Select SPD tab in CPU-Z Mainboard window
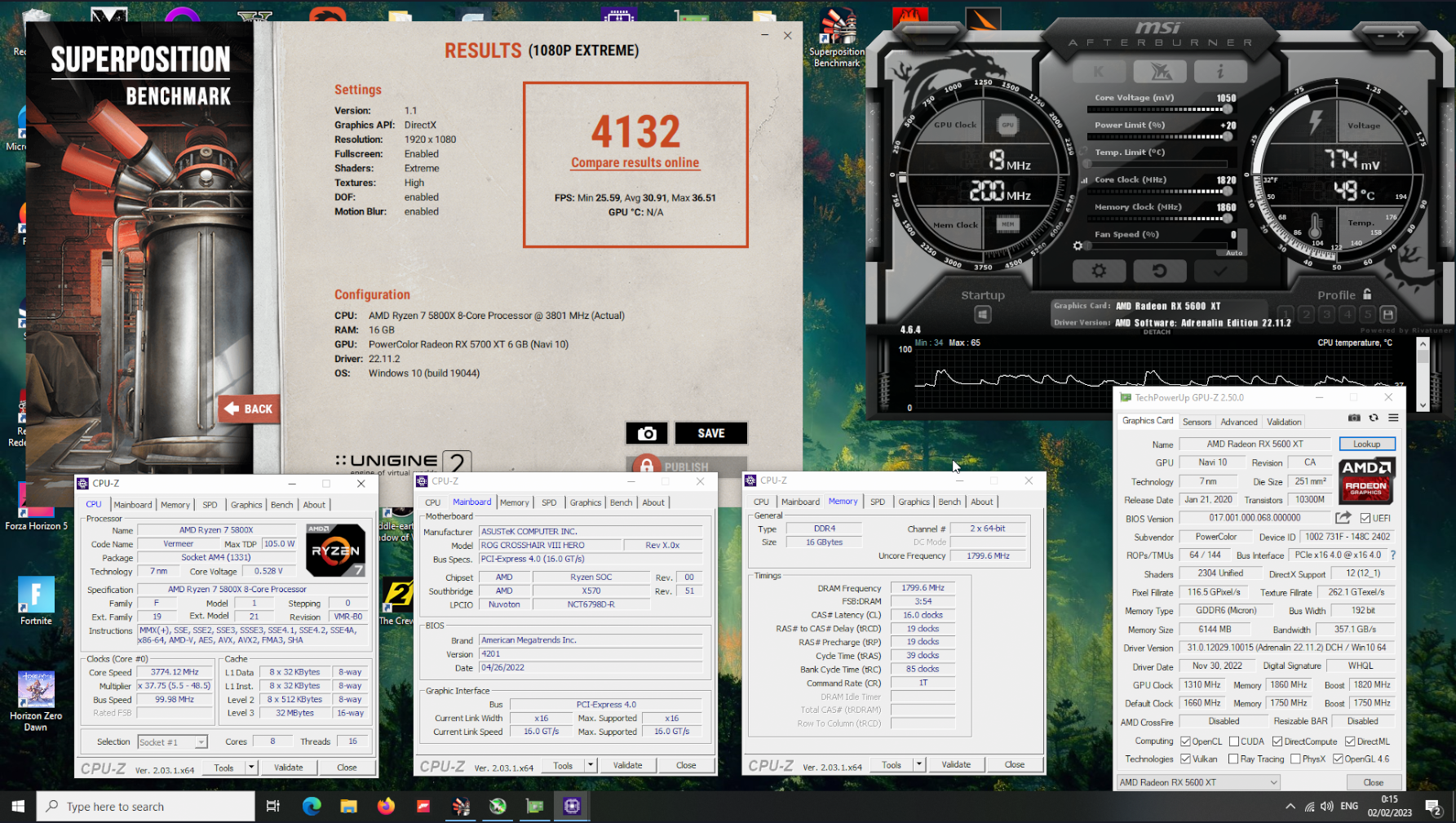The width and height of the screenshot is (1456, 823). [549, 502]
